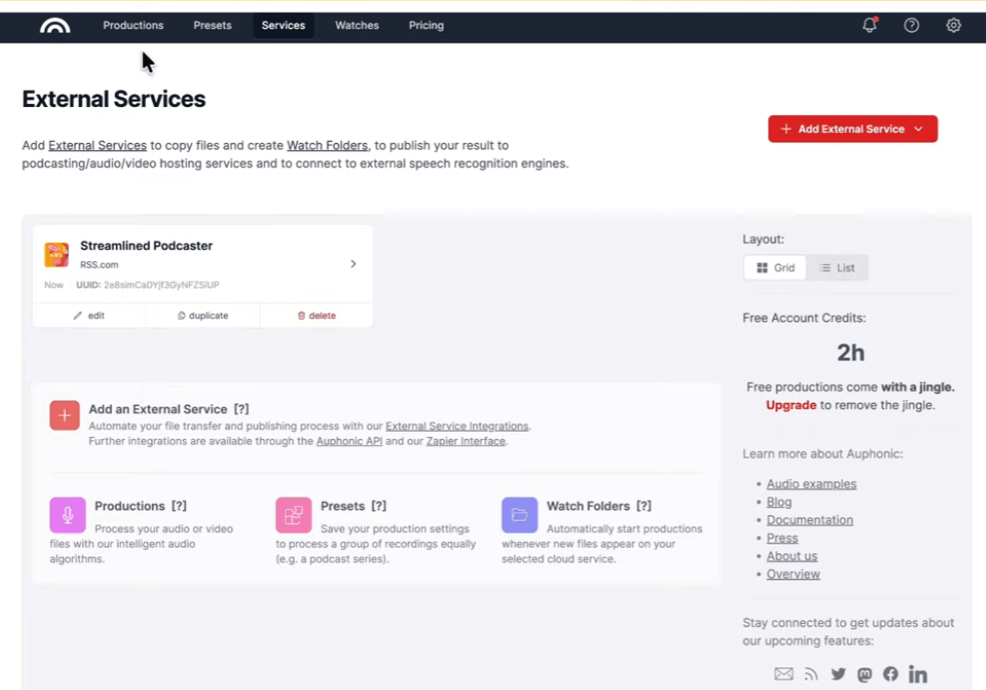This screenshot has width=986, height=690.
Task: Follow the Upgrade link
Action: point(791,405)
